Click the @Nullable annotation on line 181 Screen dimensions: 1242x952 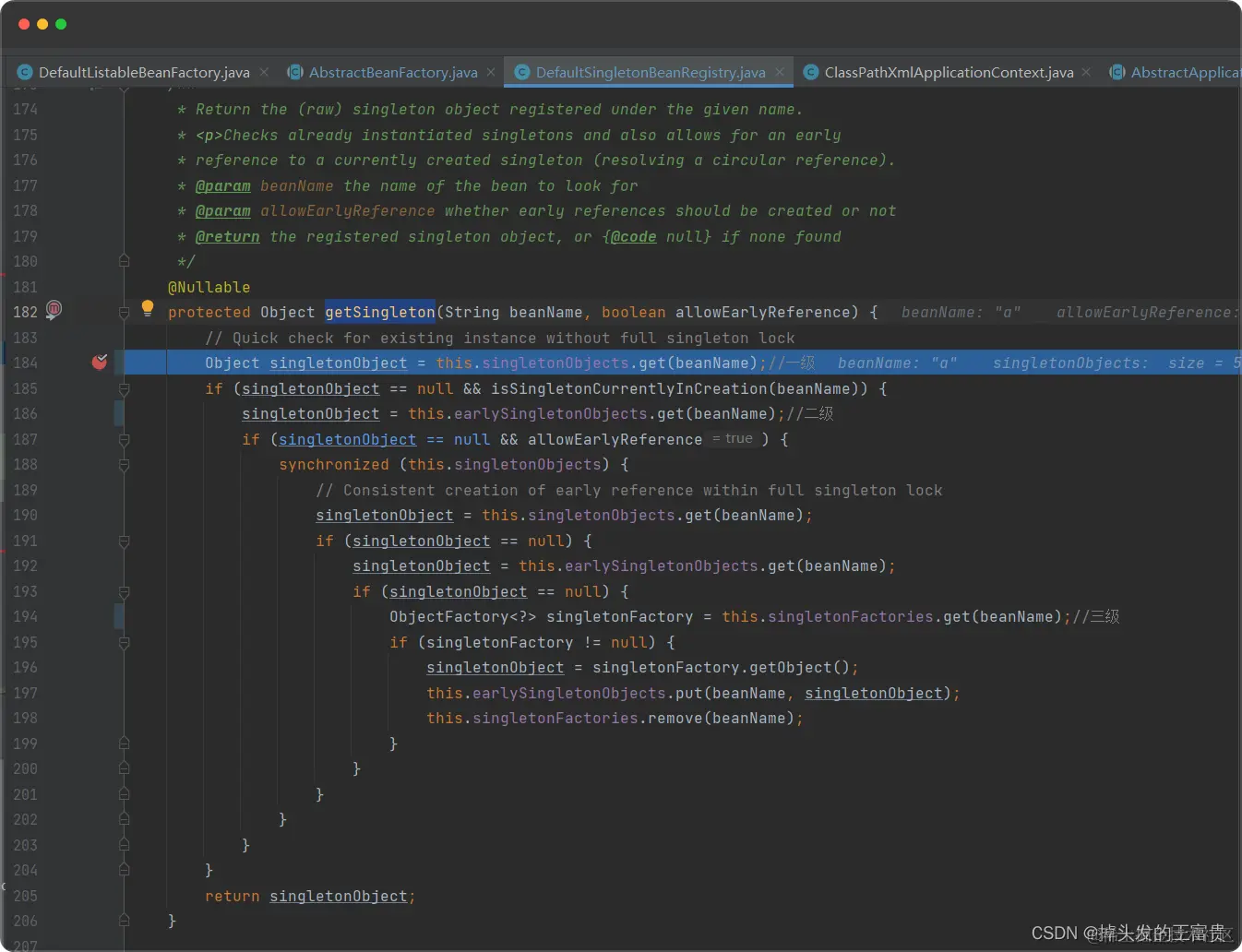tap(209, 287)
